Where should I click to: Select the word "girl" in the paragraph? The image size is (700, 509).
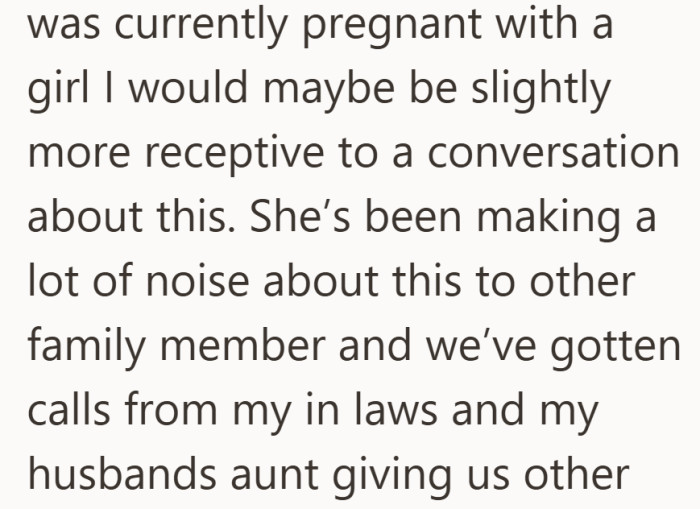(x=57, y=92)
